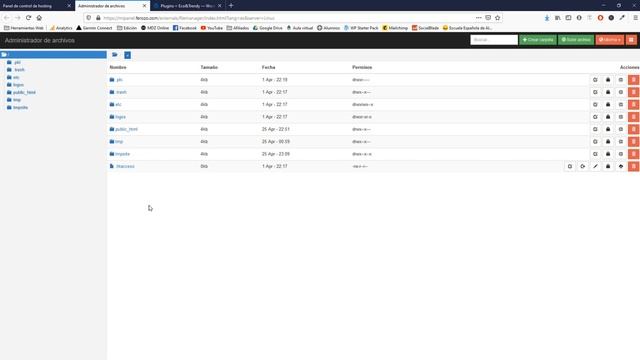This screenshot has height=360, width=640.
Task: Click red delete button in public_html row
Action: [x=633, y=129]
